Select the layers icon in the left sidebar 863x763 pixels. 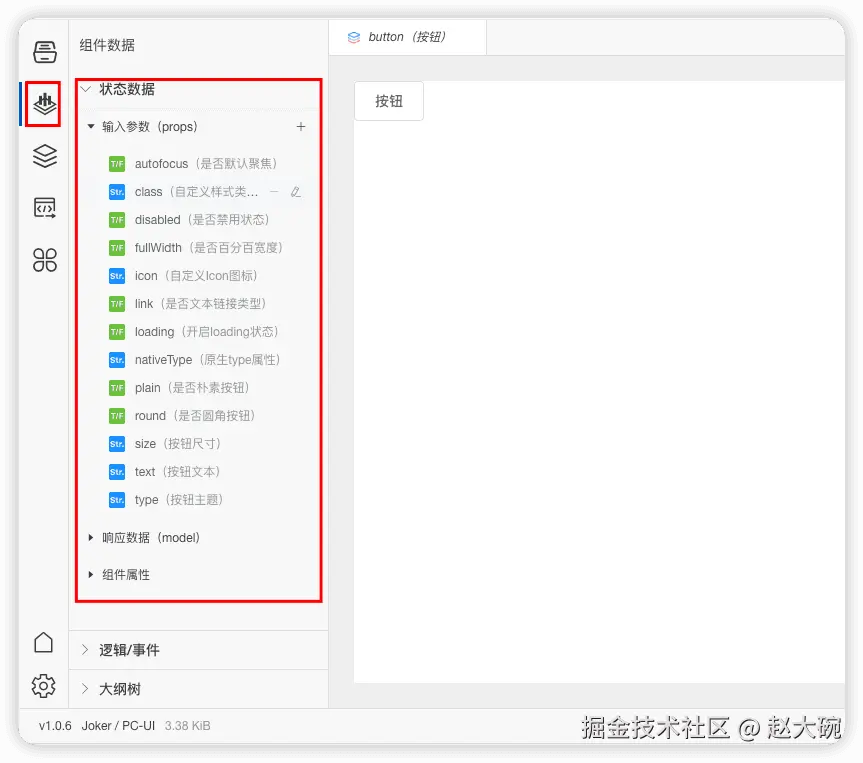pyautogui.click(x=42, y=156)
